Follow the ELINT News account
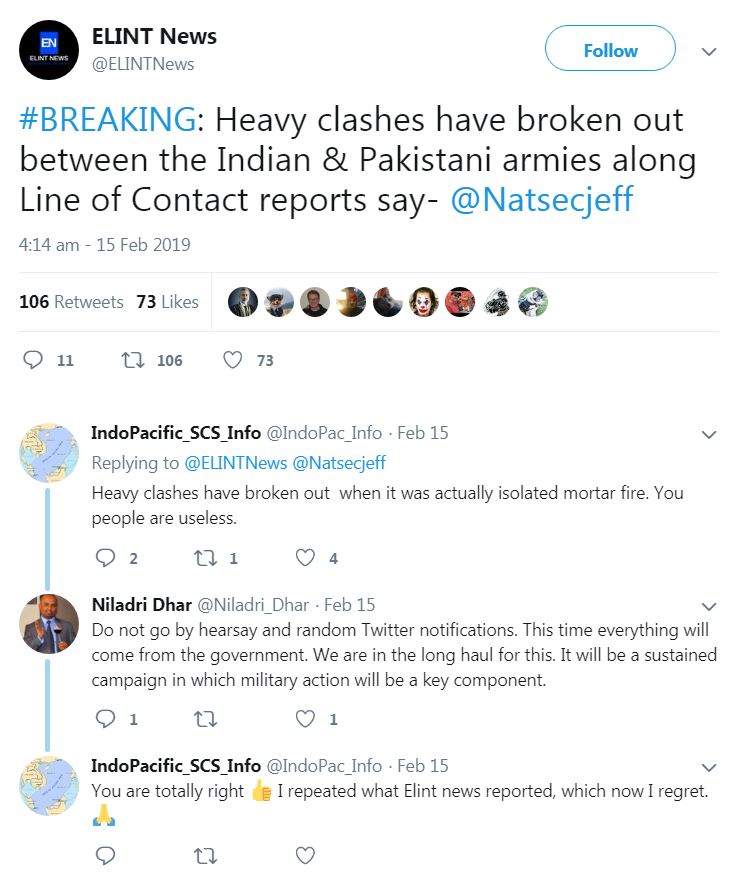 [x=610, y=50]
